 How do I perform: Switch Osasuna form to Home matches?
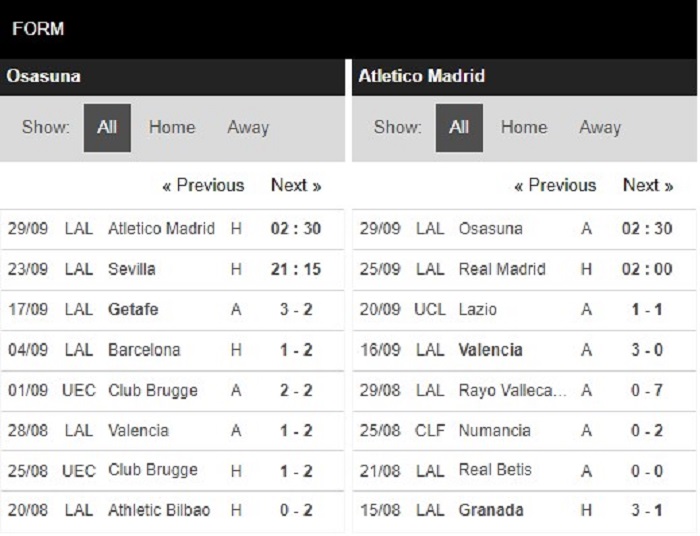tap(172, 128)
